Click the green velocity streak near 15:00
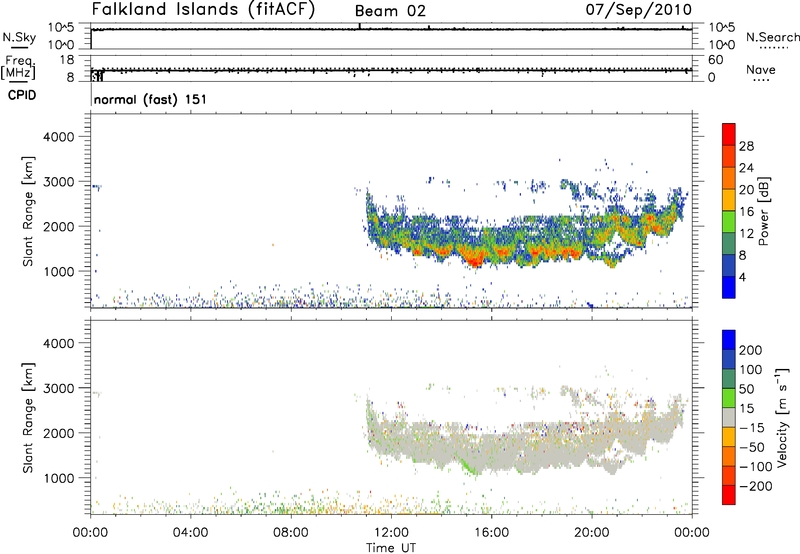The width and height of the screenshot is (800, 554). tap(469, 467)
